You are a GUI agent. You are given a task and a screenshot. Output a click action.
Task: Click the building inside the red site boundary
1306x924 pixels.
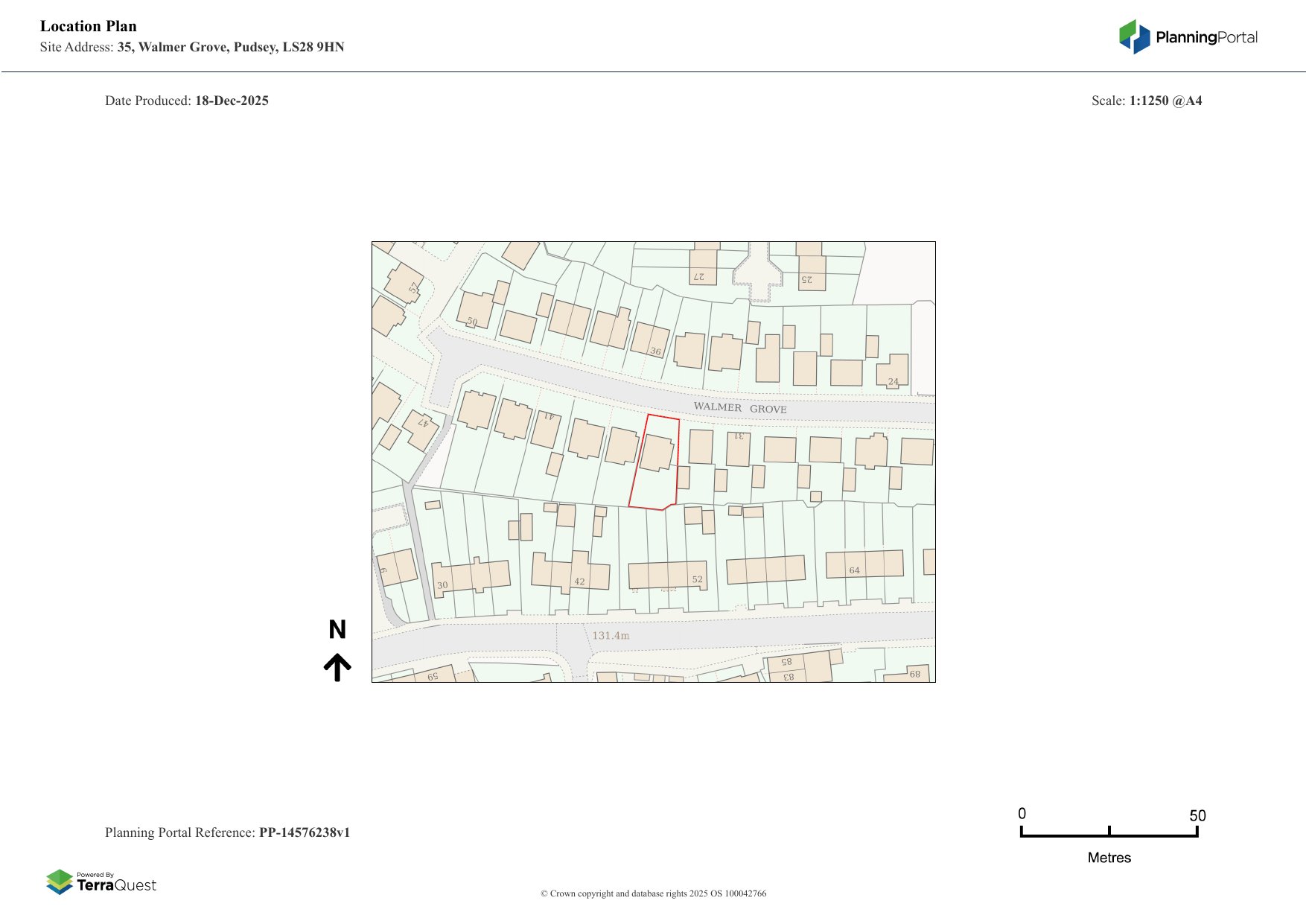coord(657,452)
